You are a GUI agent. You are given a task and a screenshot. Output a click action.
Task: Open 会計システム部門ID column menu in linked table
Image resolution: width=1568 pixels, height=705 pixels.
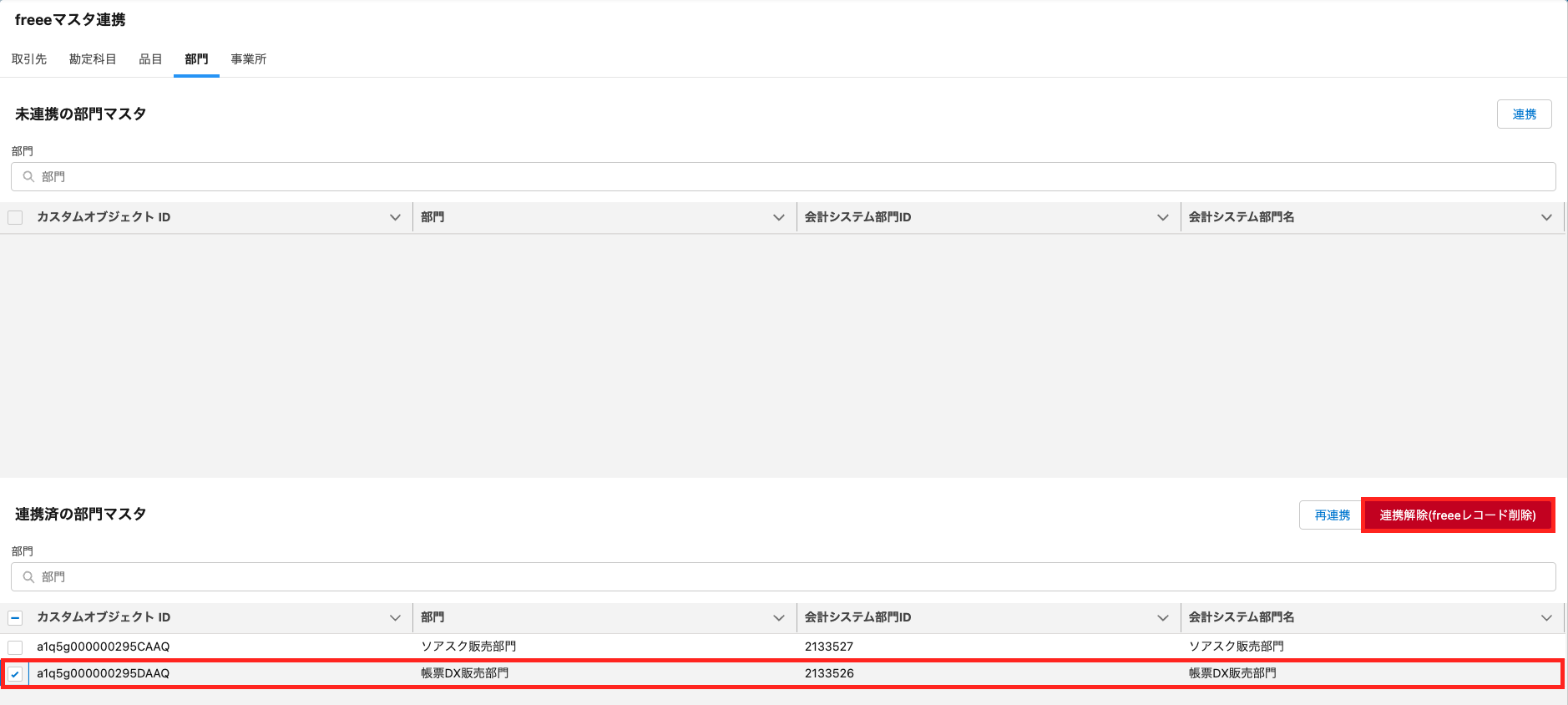(1162, 617)
